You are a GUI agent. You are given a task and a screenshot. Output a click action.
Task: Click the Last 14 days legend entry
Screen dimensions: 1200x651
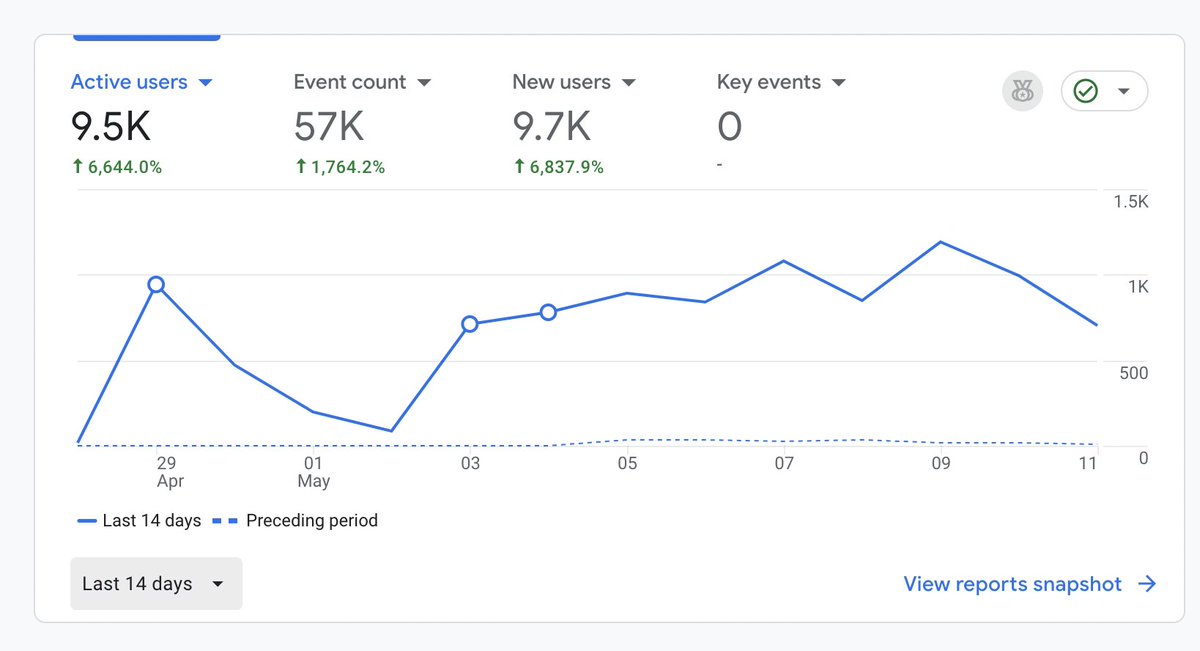[139, 521]
